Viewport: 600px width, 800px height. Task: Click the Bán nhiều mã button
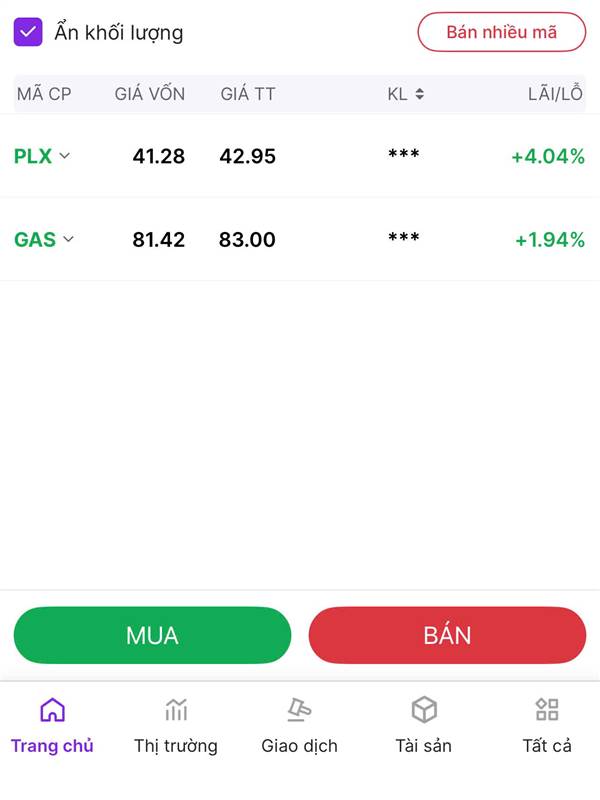point(501,32)
